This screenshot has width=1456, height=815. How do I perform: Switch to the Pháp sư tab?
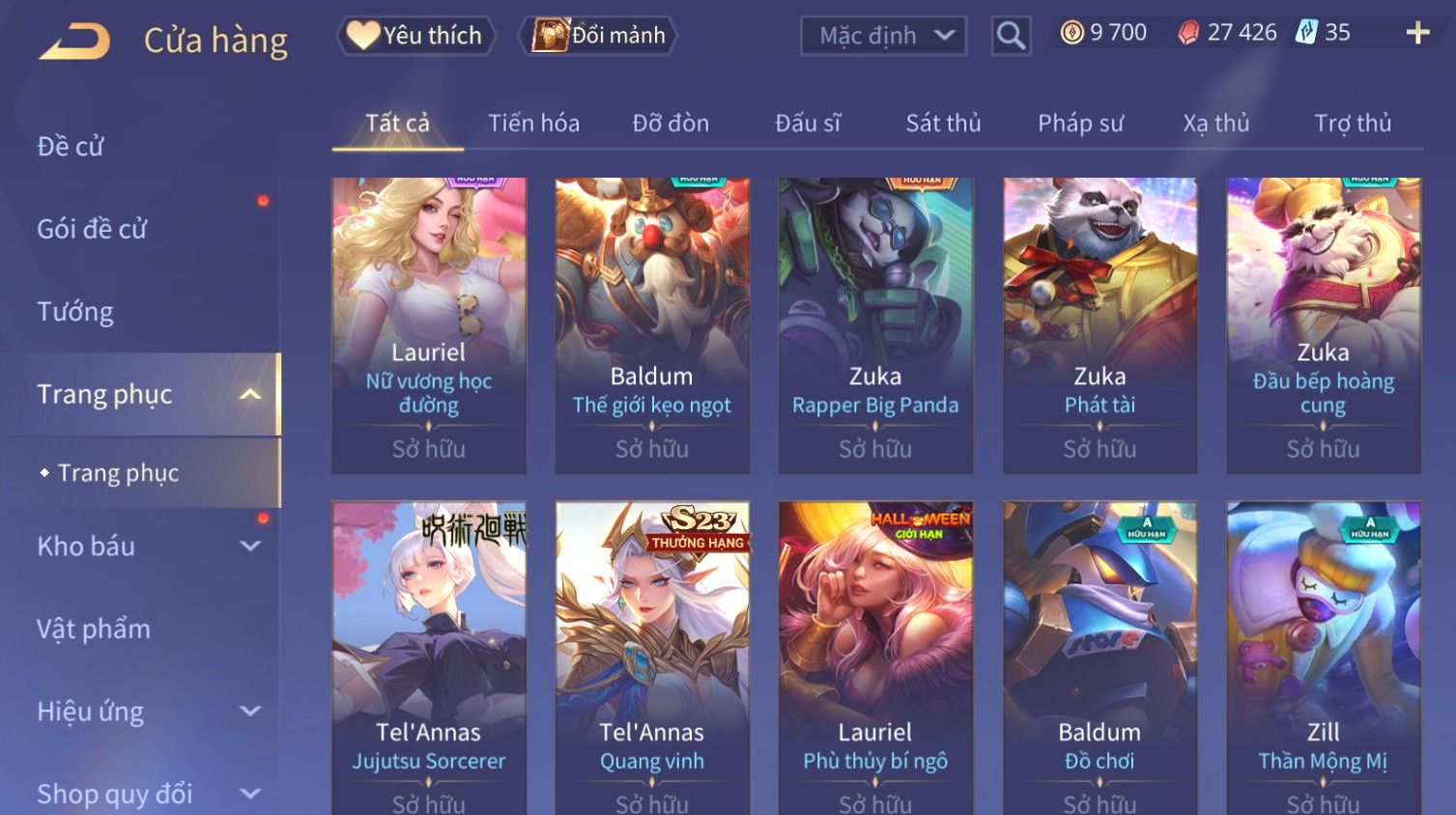1080,123
